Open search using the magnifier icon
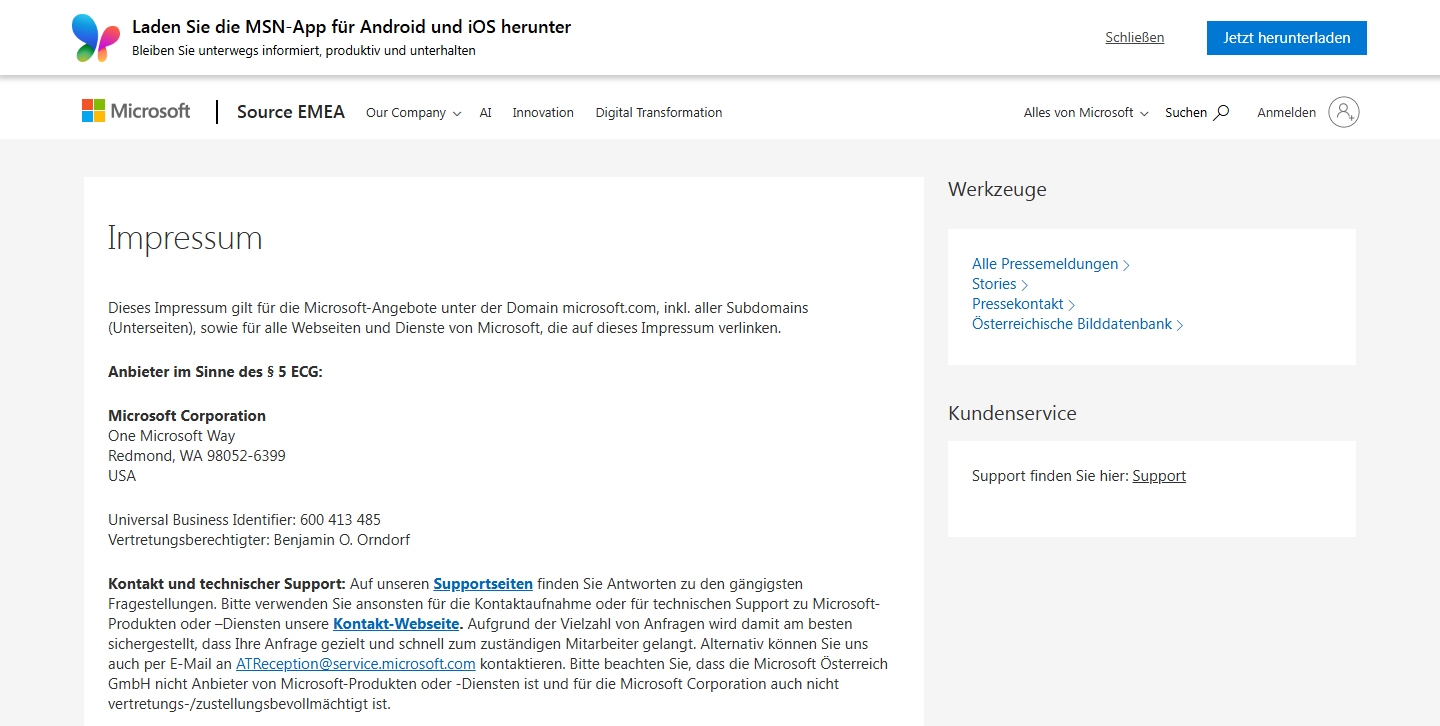Image resolution: width=1440 pixels, height=726 pixels. [x=1222, y=112]
